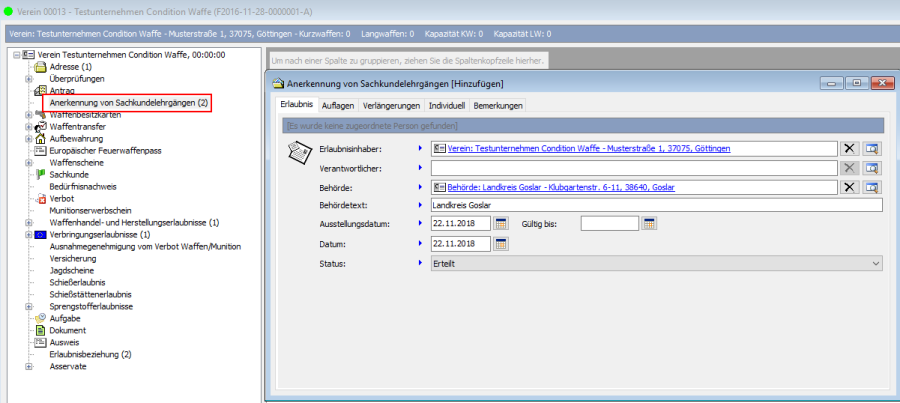Click into the Behördetext input field
Image resolution: width=900 pixels, height=403 pixels.
[655, 205]
